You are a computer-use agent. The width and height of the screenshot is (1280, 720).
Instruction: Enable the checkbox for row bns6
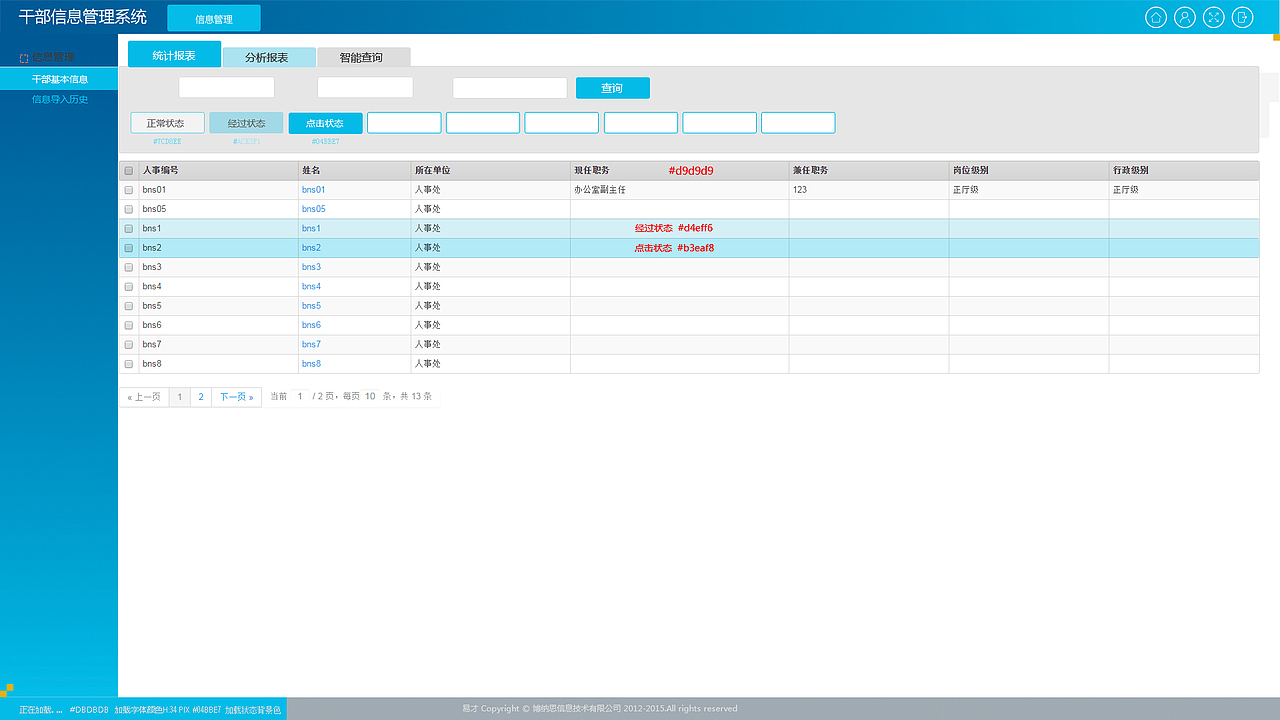coord(128,325)
